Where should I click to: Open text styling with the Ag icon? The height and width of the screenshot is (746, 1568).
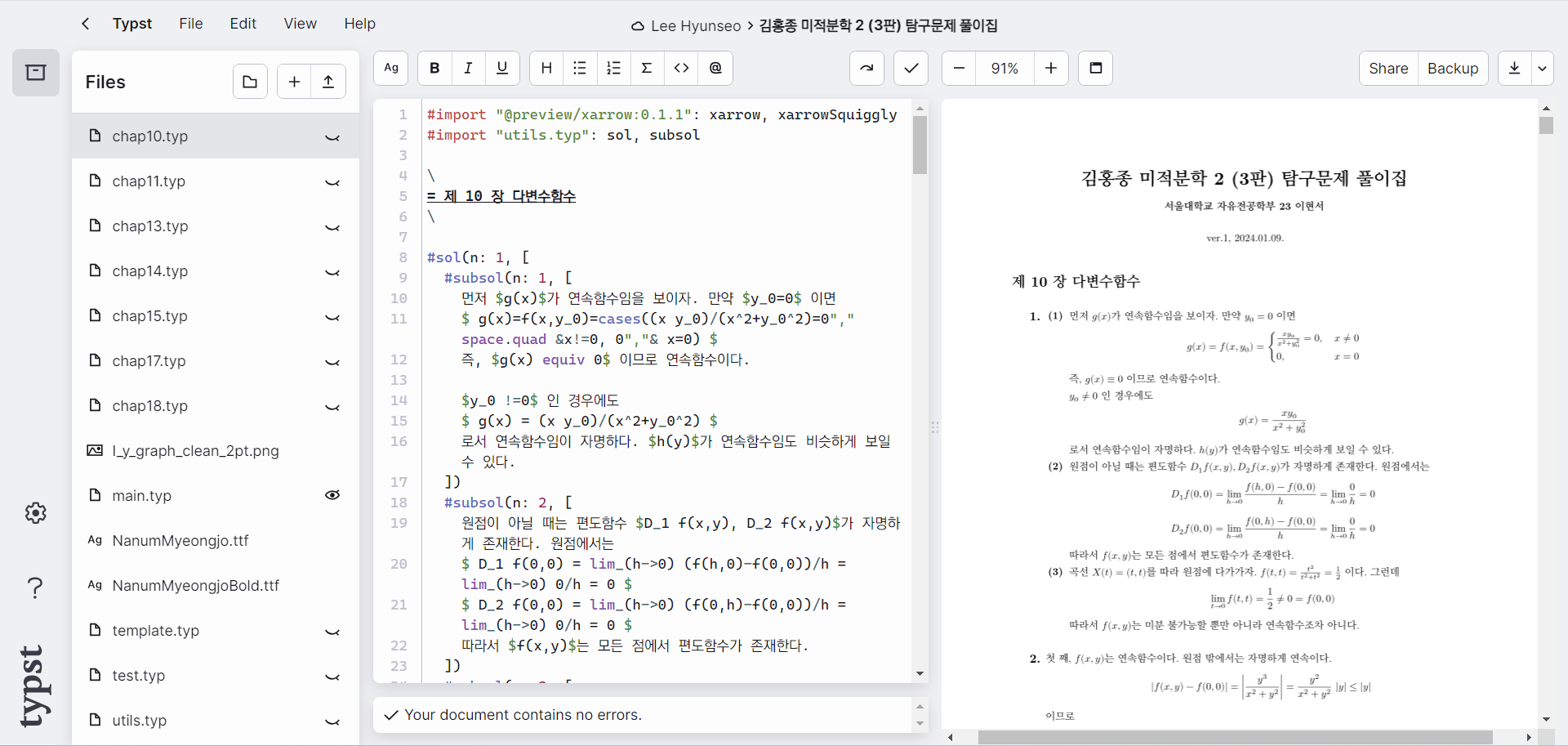pyautogui.click(x=390, y=68)
